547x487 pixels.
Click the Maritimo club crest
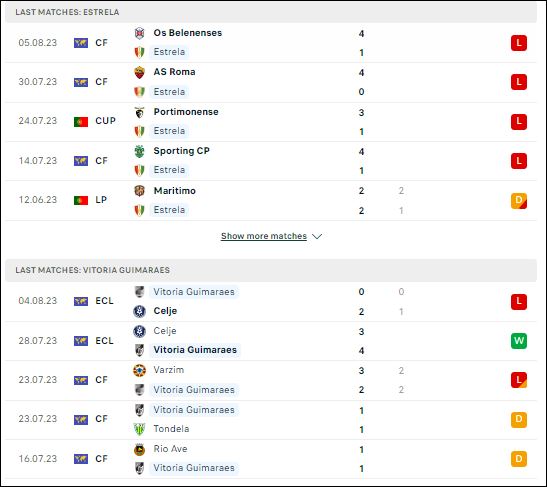click(139, 191)
